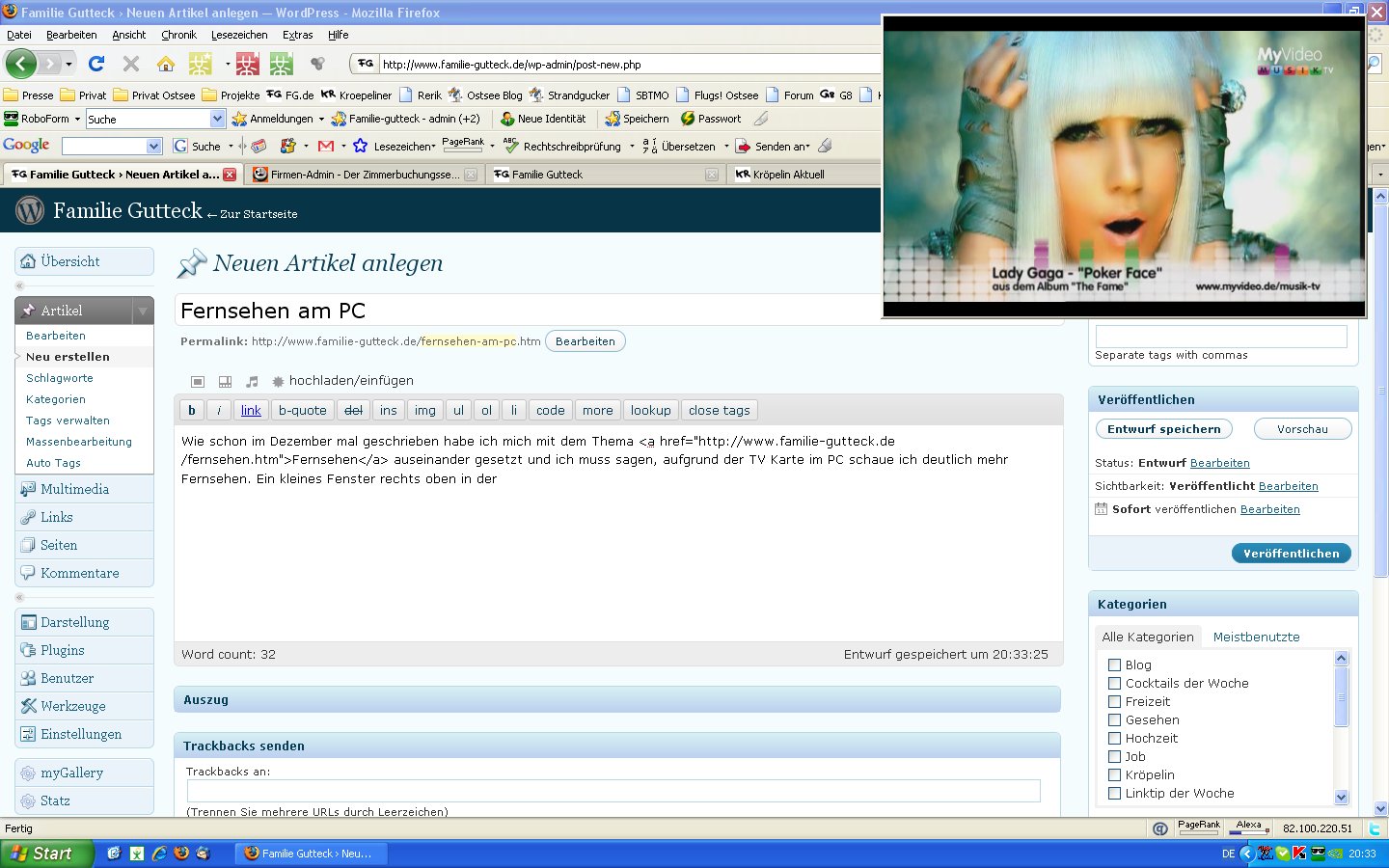Open the Gmail icon in Google toolbar
1389x868 pixels.
click(326, 146)
